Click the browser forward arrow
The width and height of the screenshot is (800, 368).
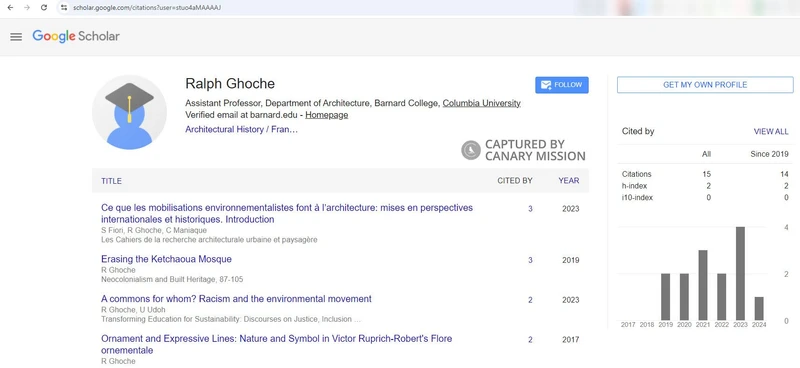(27, 8)
